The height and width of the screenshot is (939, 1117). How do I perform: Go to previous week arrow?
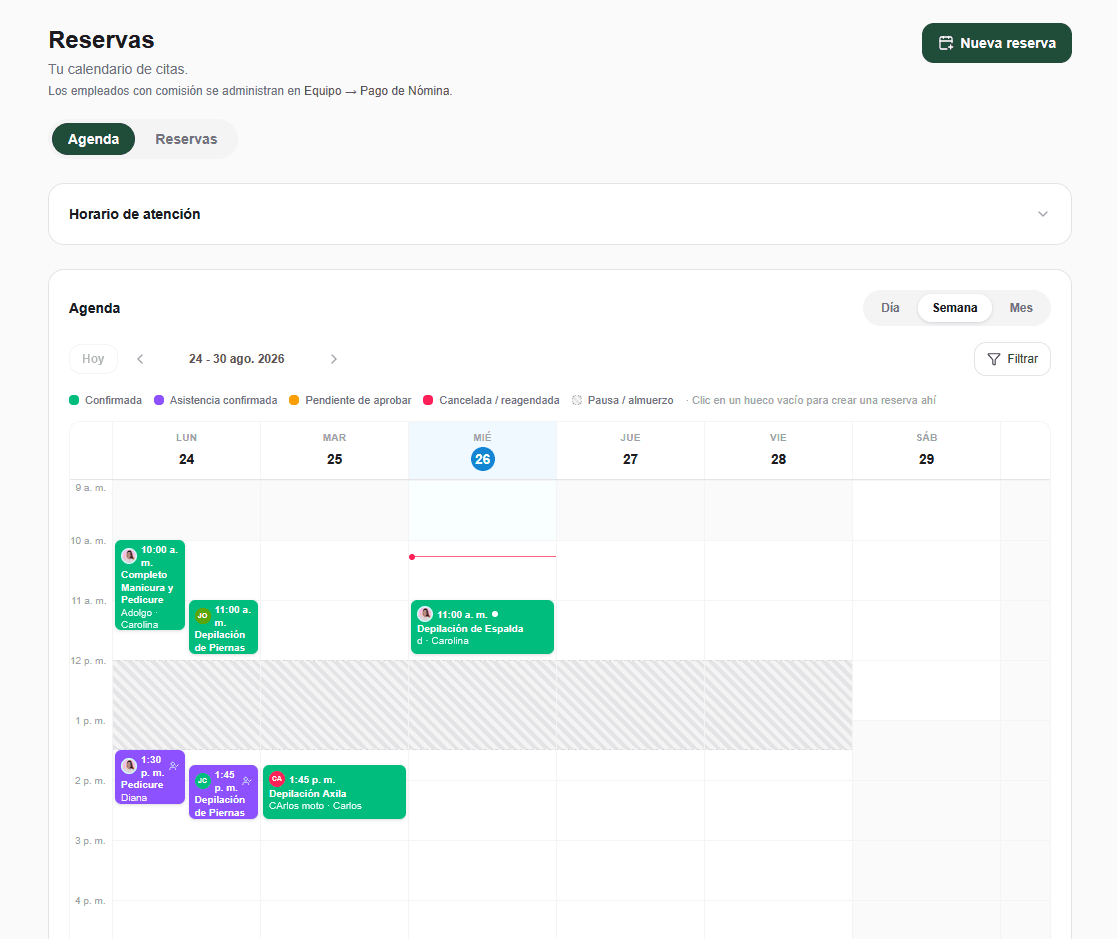coord(140,359)
